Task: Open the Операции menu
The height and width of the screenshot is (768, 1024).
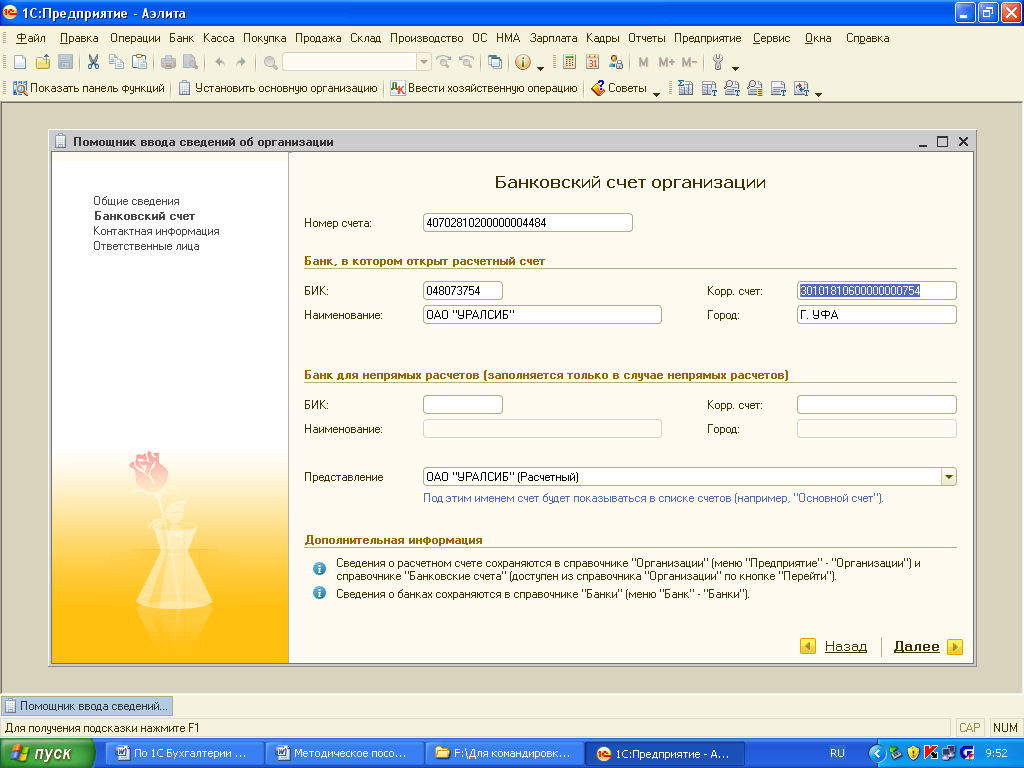Action: pos(135,38)
